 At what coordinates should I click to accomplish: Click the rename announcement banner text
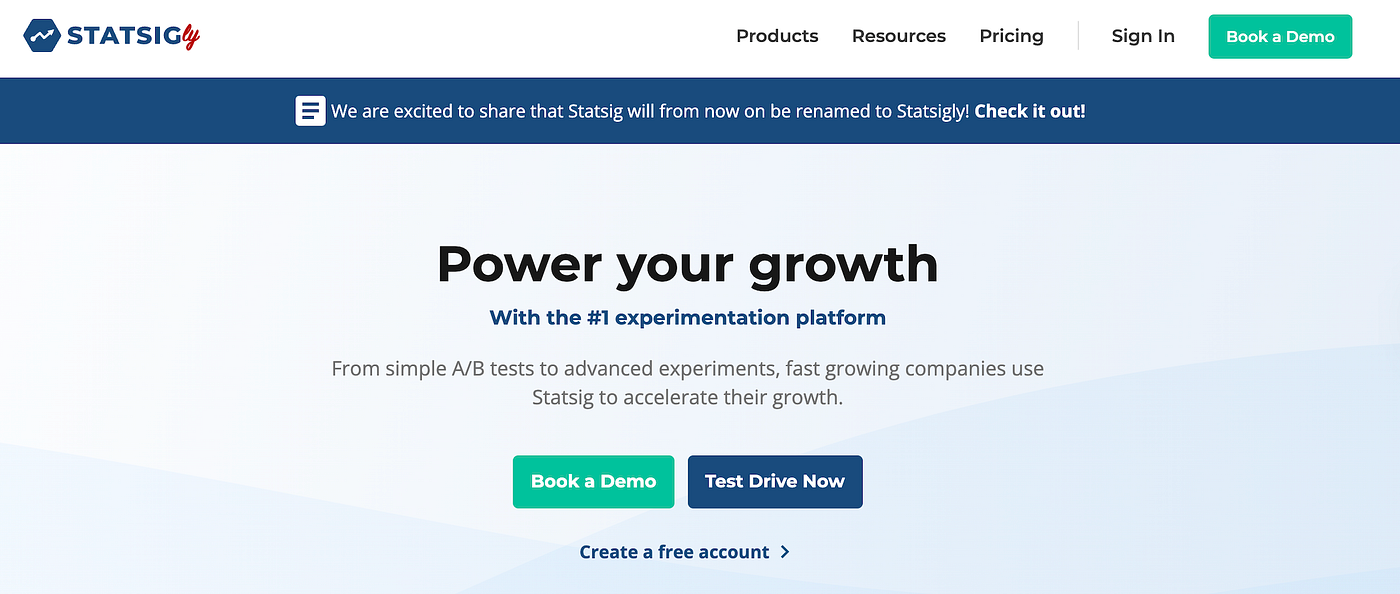pos(650,111)
